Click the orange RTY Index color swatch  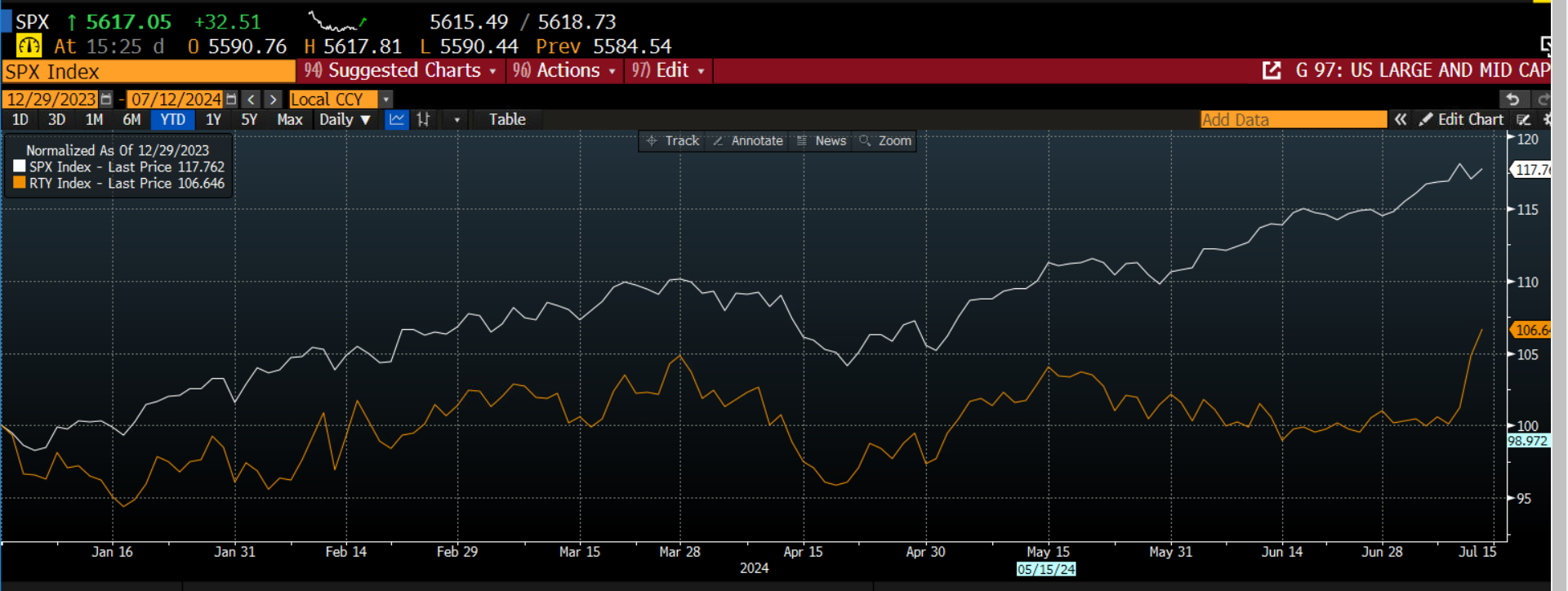click(x=19, y=184)
